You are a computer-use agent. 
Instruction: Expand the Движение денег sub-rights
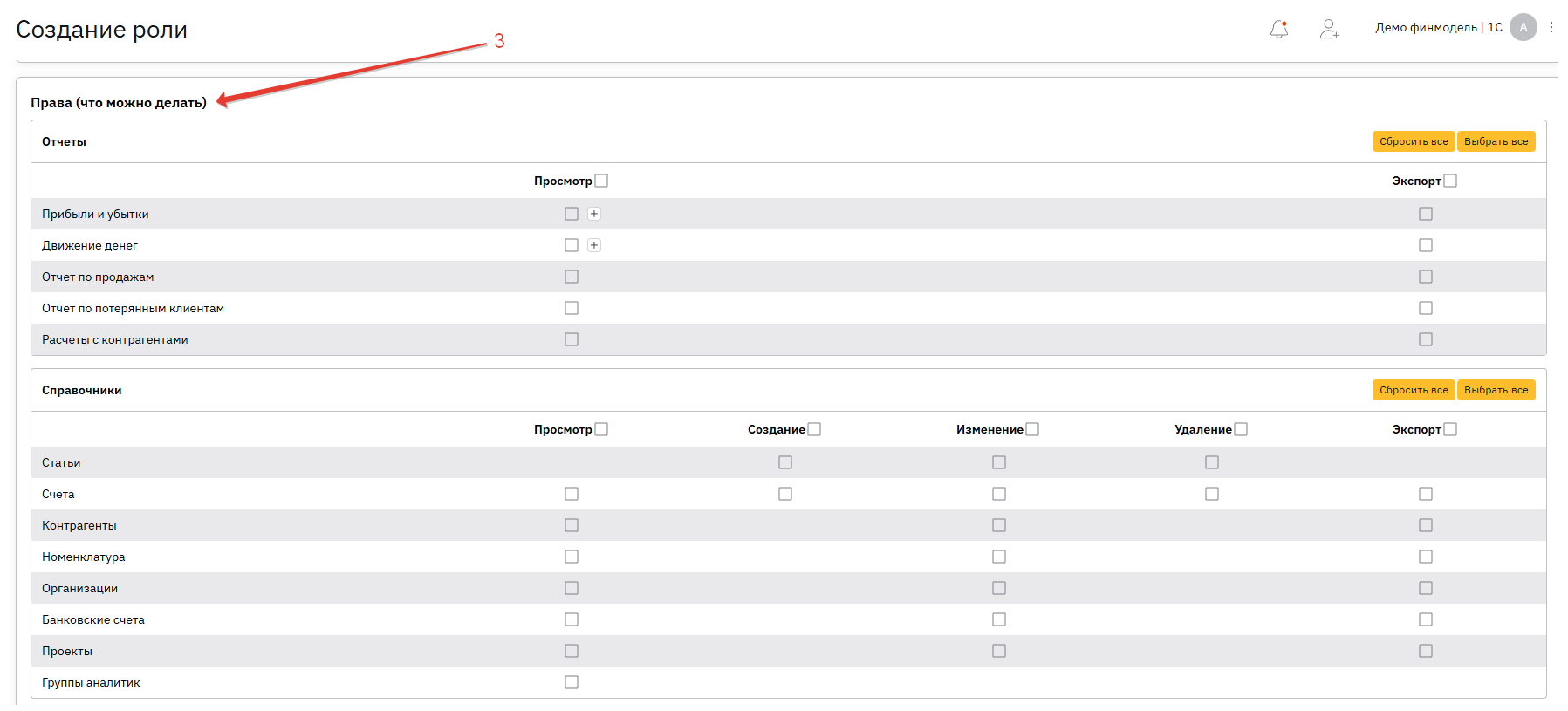coord(594,245)
